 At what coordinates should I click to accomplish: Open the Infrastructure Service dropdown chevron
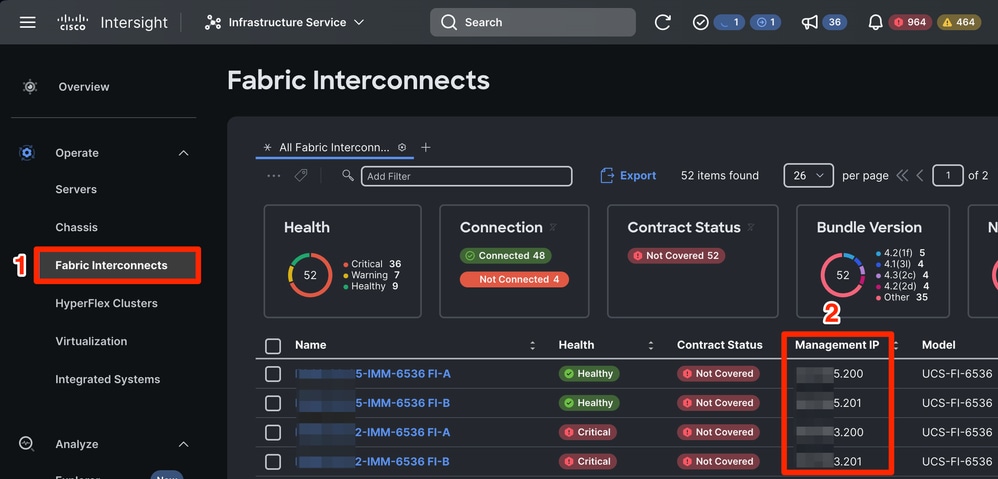point(359,22)
